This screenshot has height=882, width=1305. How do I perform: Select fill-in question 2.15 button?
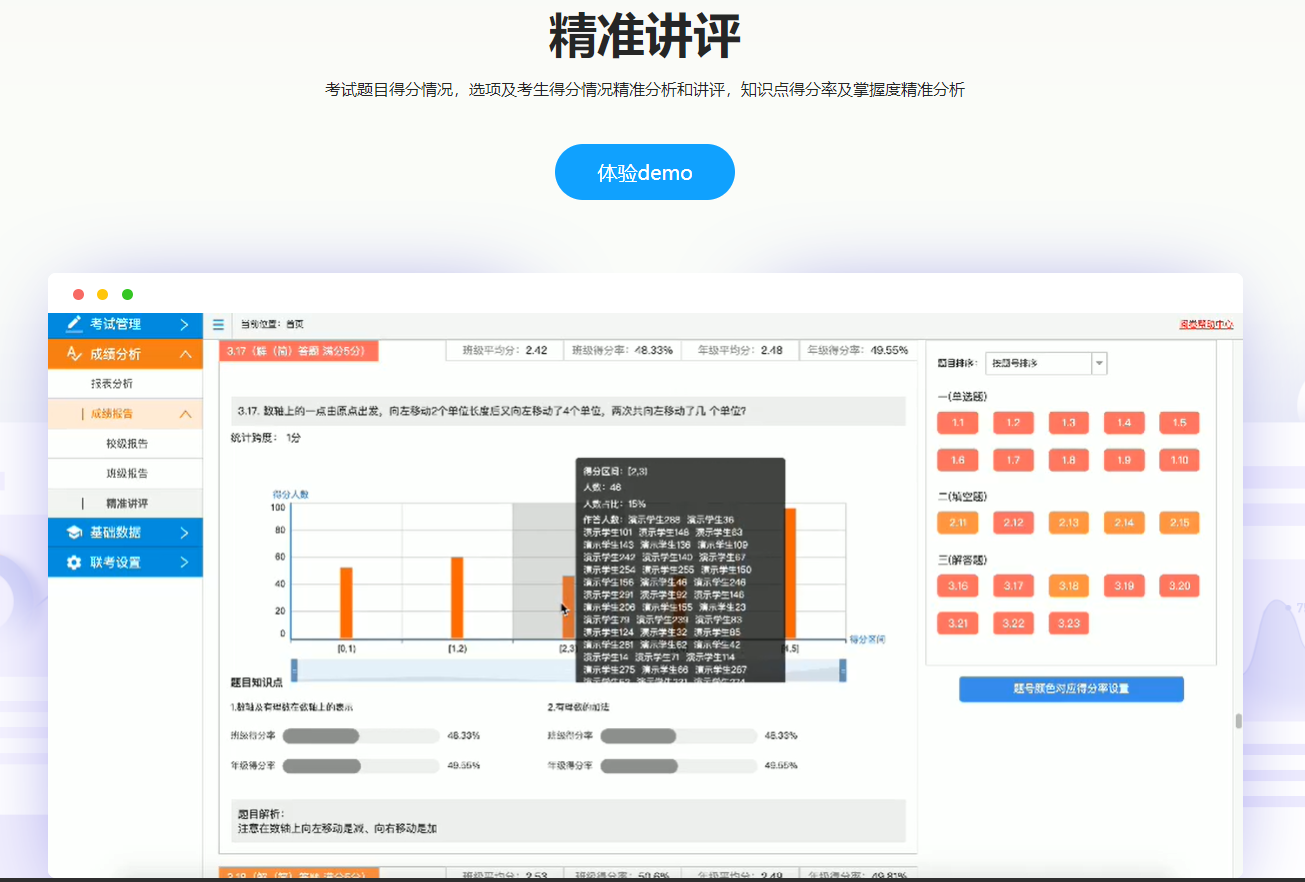[1179, 523]
